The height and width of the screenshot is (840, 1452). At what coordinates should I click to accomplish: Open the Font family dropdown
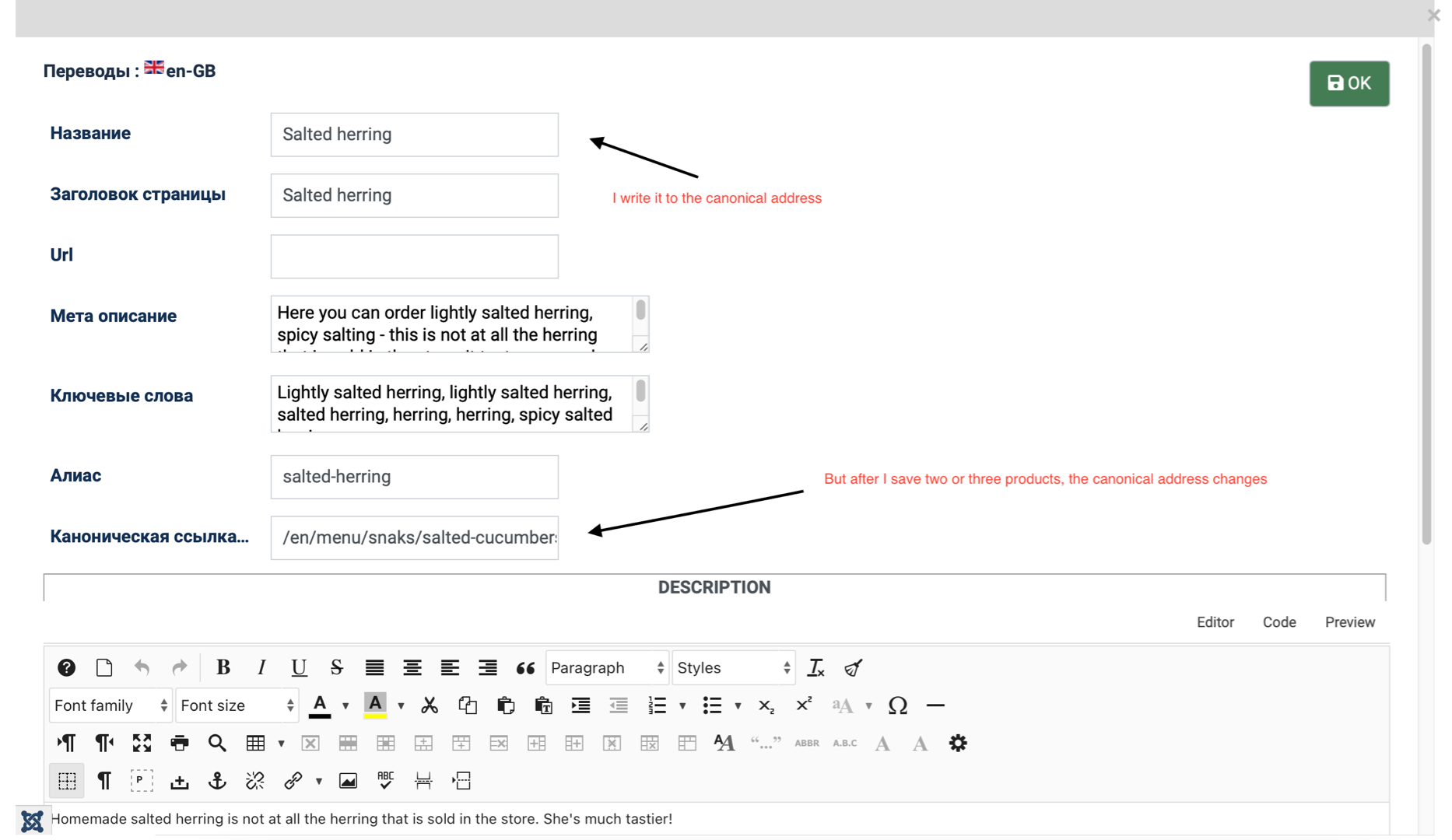[x=110, y=705]
